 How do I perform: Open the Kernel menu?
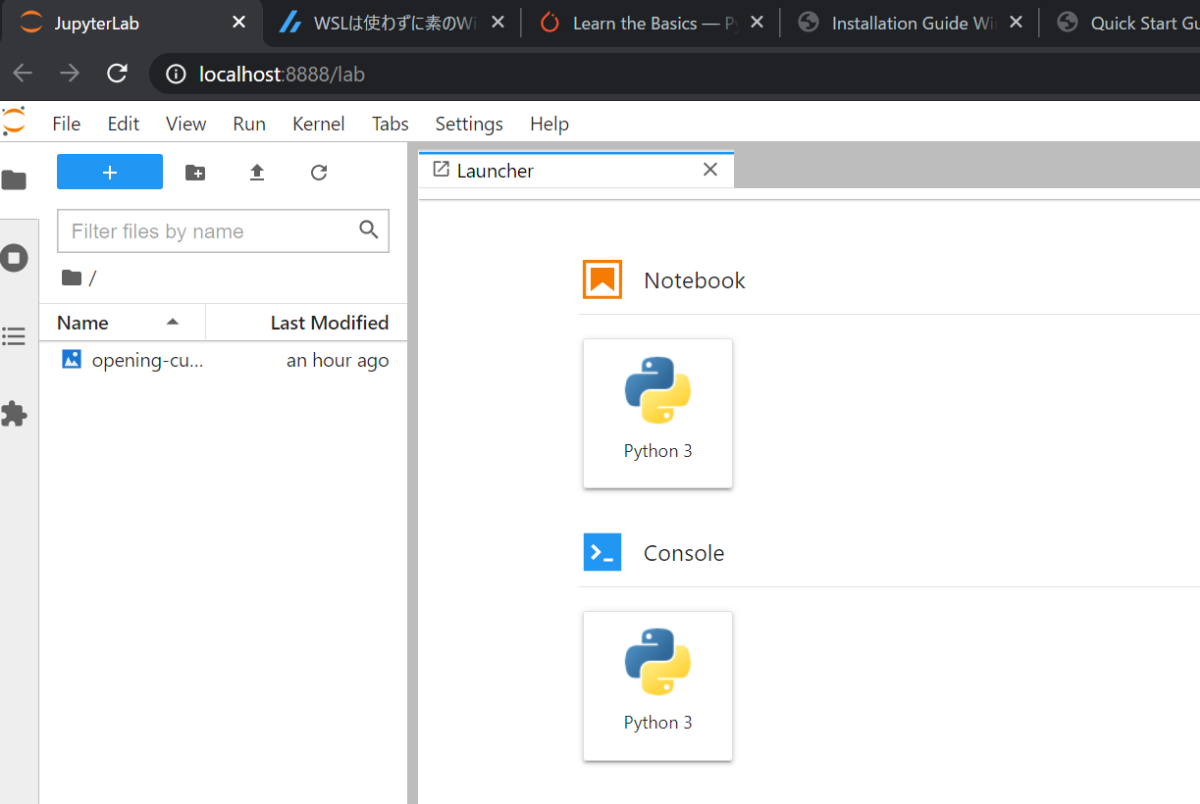318,124
